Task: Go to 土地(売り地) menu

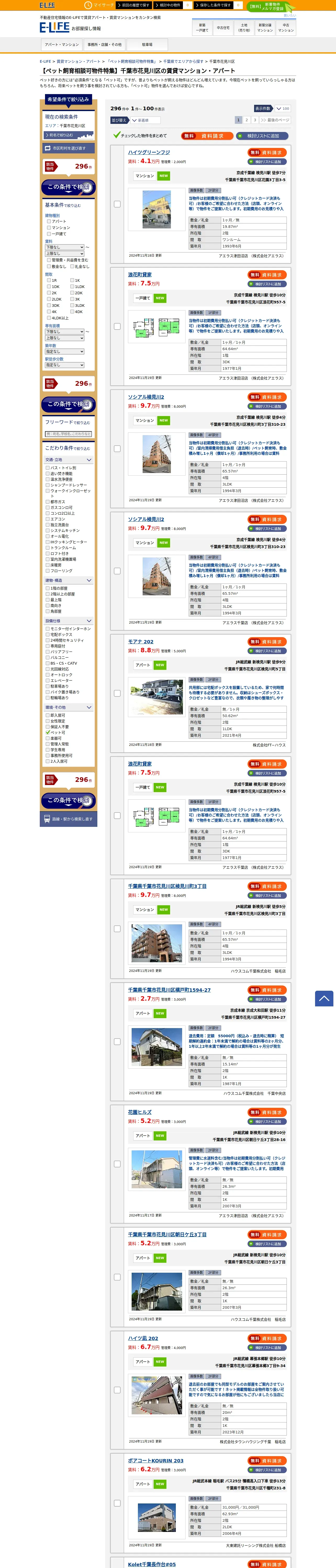Action: point(244,27)
